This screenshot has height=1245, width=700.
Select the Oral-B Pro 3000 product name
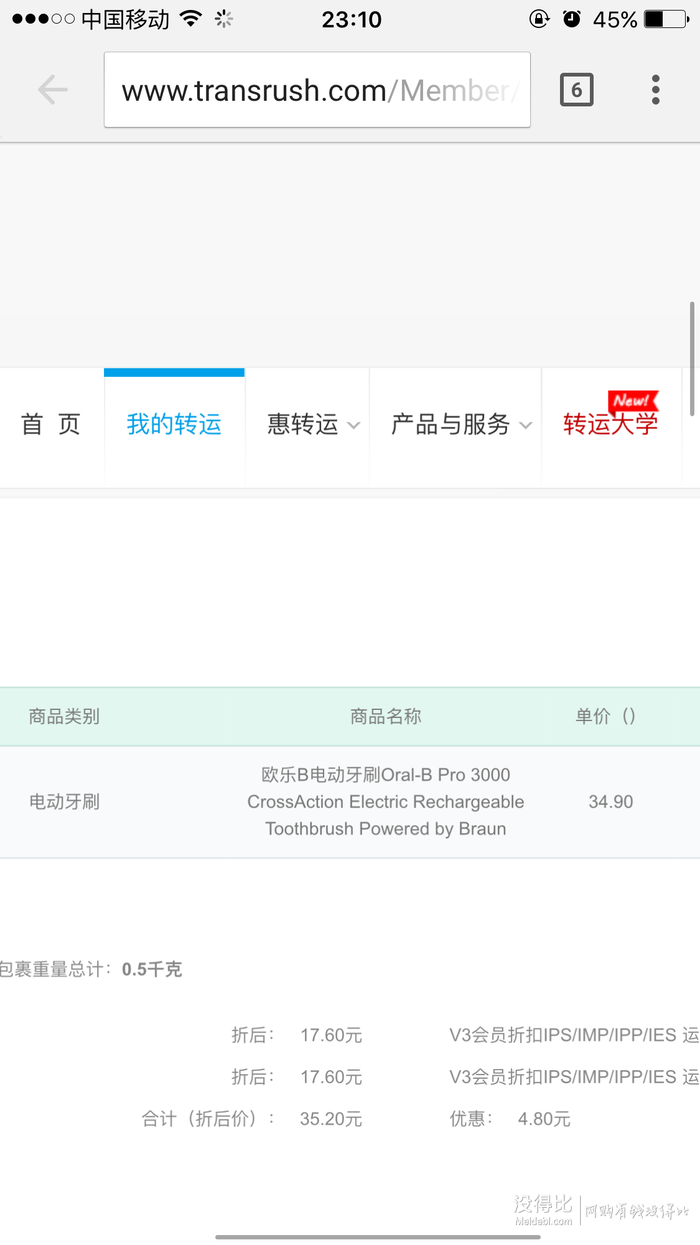click(x=386, y=802)
